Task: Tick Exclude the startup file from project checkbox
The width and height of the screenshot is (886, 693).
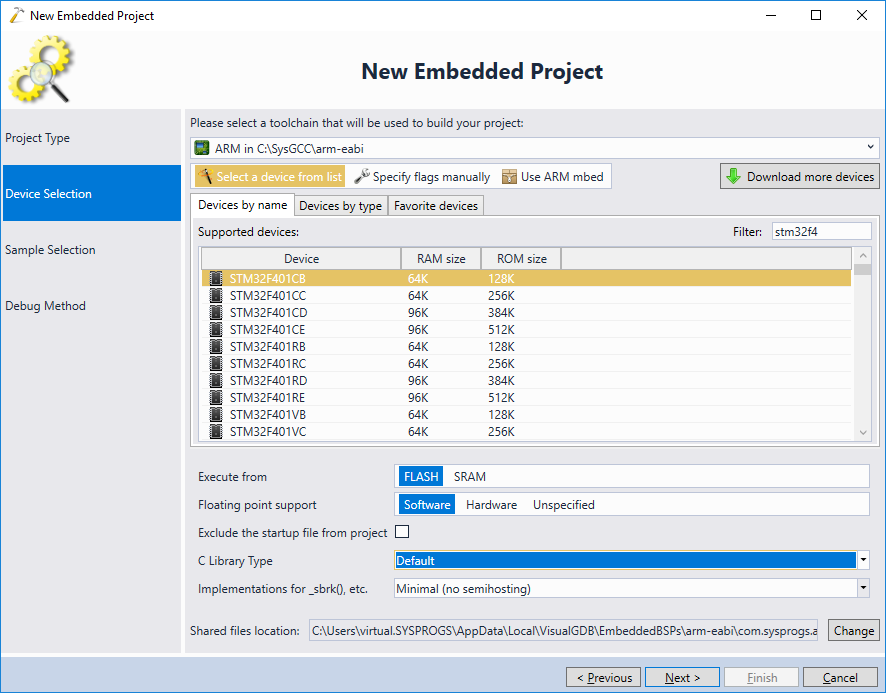Action: [x=402, y=532]
